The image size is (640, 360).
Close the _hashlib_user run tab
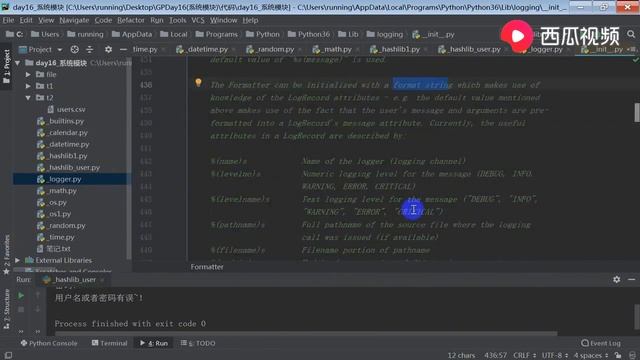click(102, 280)
